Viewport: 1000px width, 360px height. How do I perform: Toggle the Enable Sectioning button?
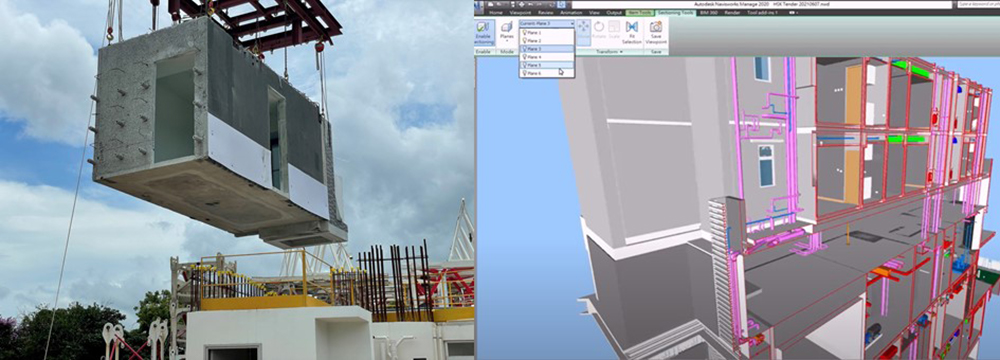[484, 33]
